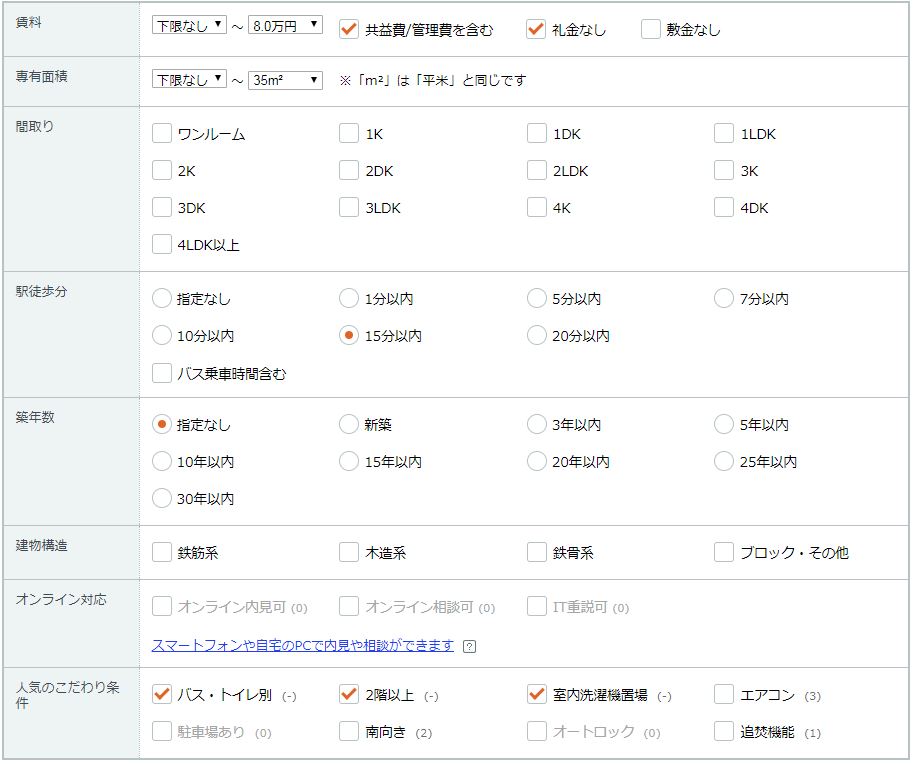Enable バス乗車時間含む option
Image resolution: width=919 pixels, height=764 pixels.
coord(162,373)
